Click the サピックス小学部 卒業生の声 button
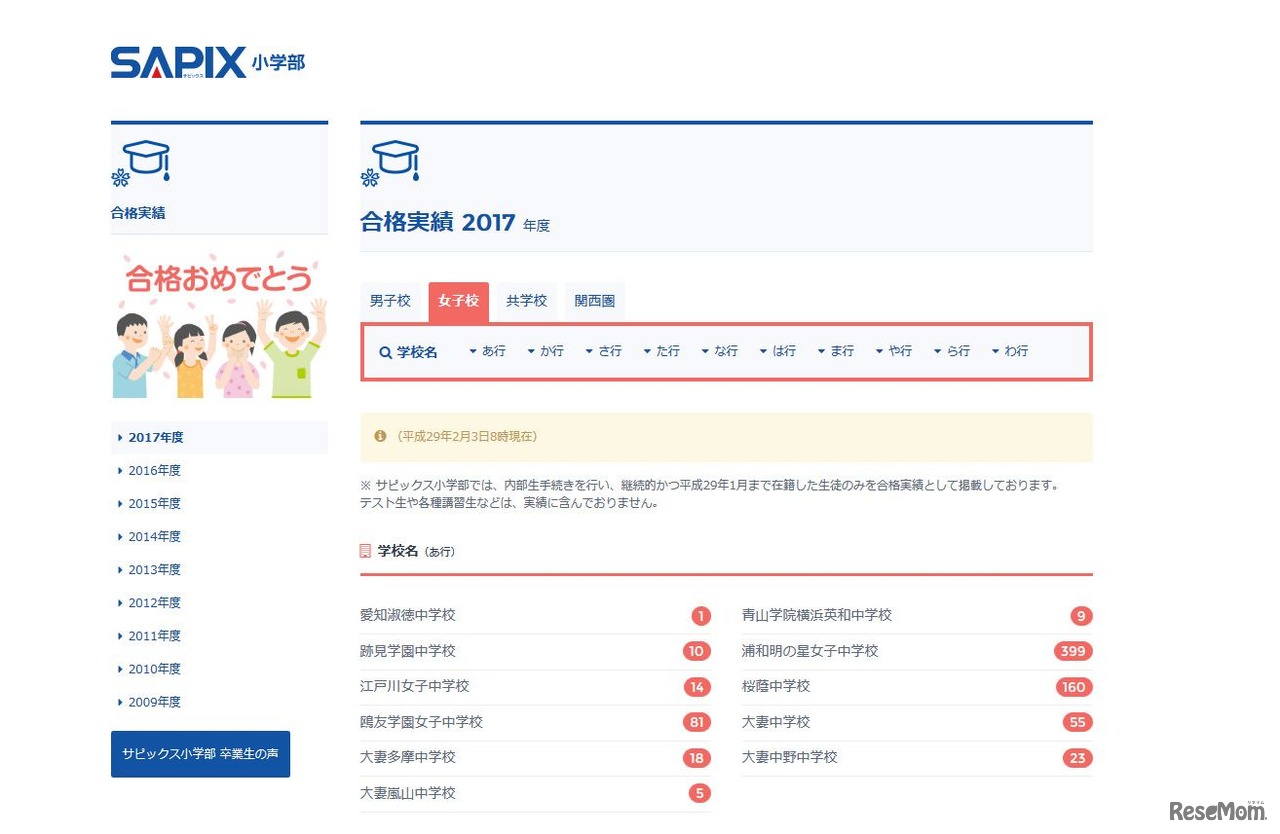Image resolution: width=1280 pixels, height=834 pixels. (x=200, y=755)
